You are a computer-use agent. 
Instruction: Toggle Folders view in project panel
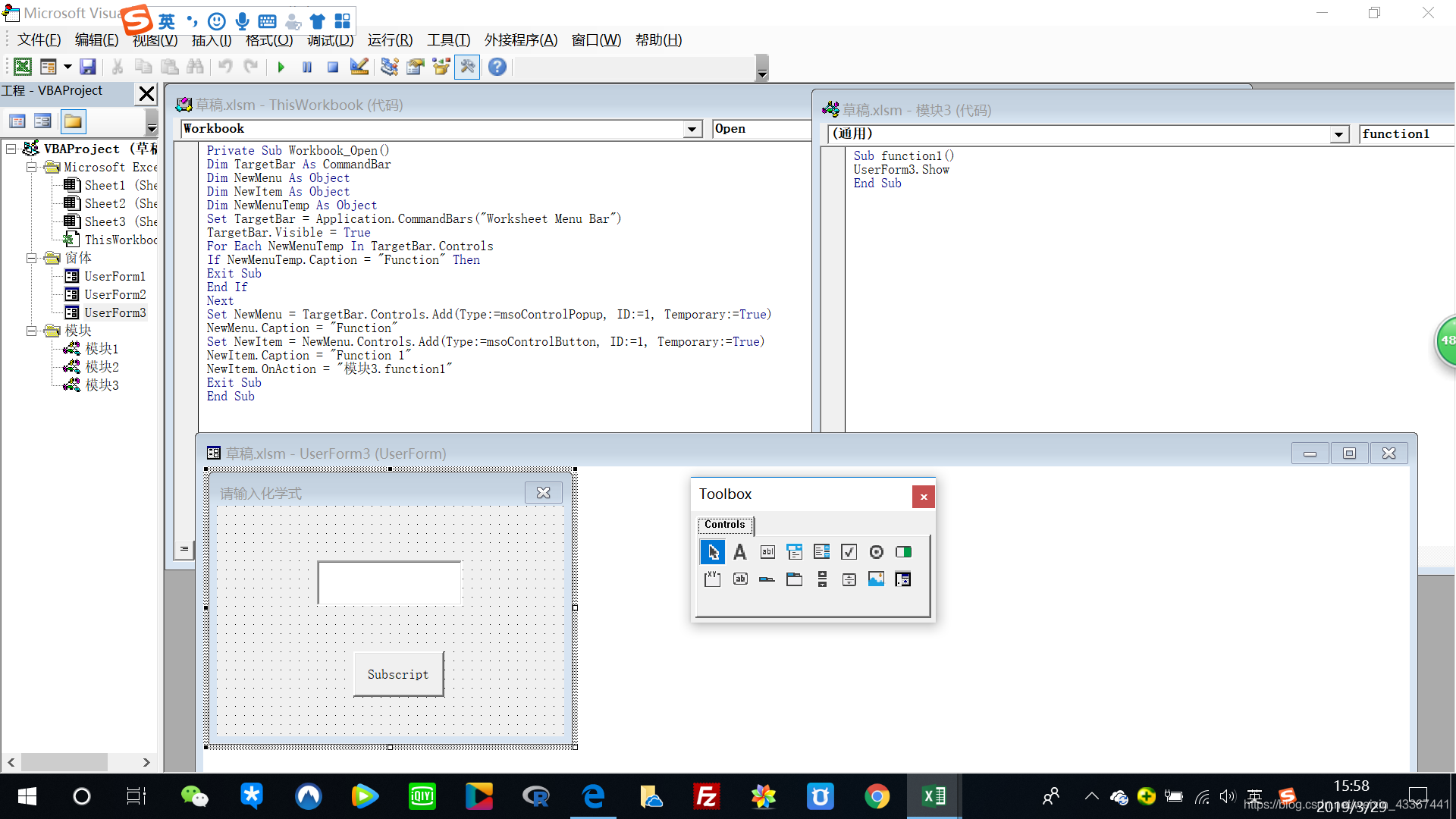[74, 121]
